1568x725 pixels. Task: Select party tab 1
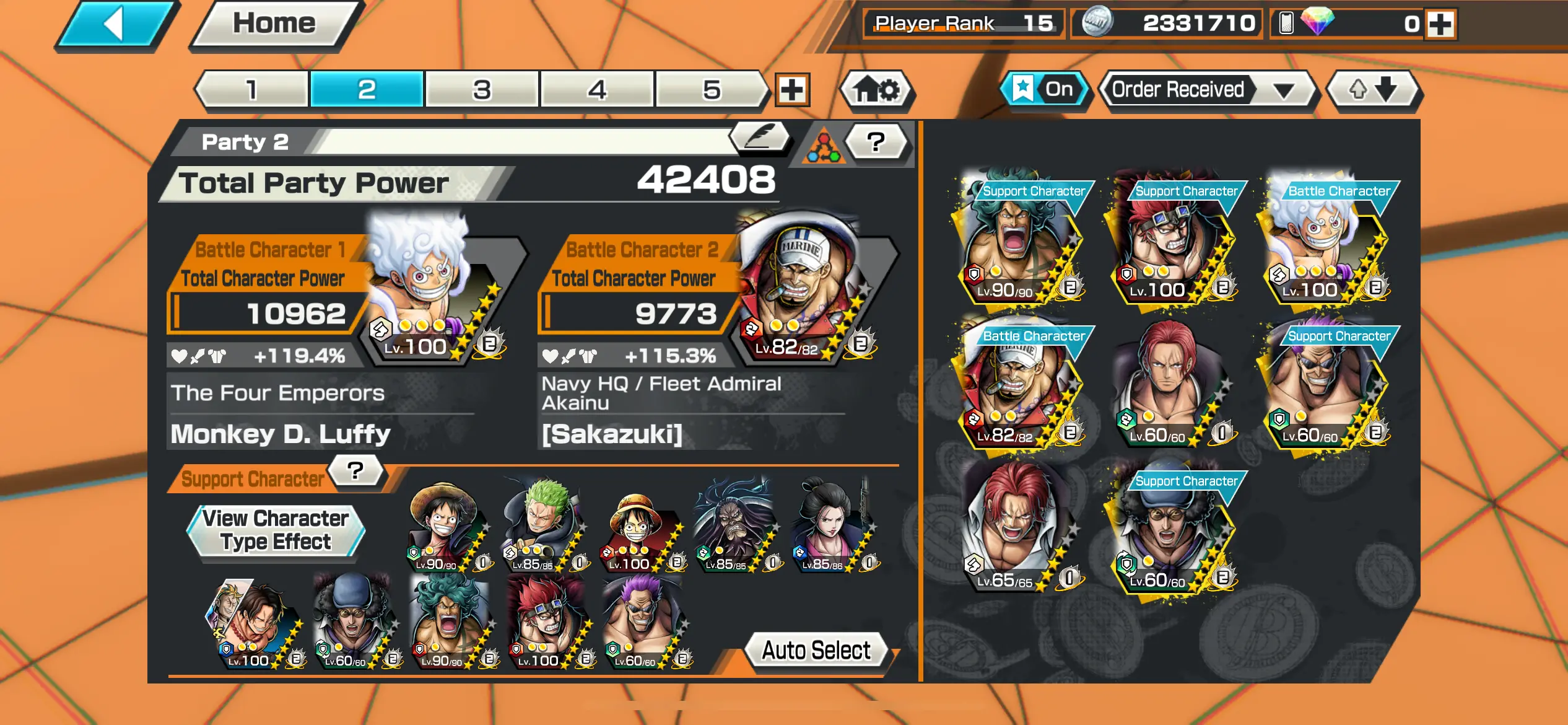tap(251, 90)
